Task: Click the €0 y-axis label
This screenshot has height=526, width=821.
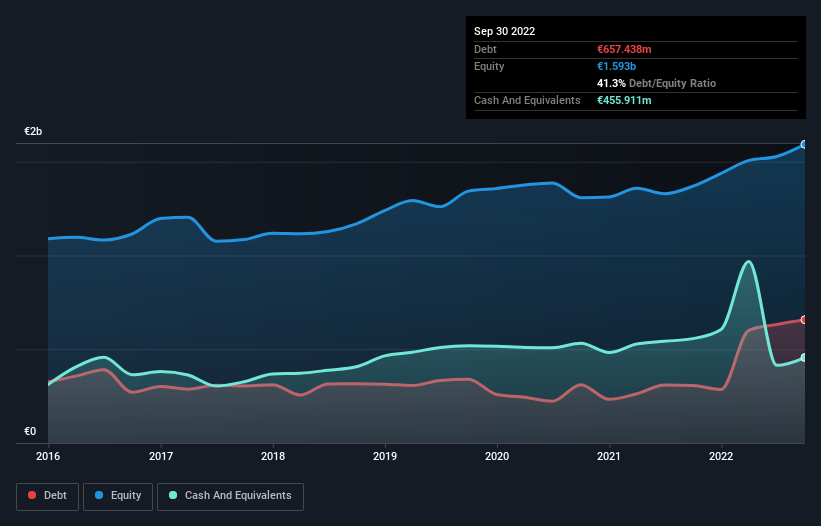Action: click(x=30, y=431)
